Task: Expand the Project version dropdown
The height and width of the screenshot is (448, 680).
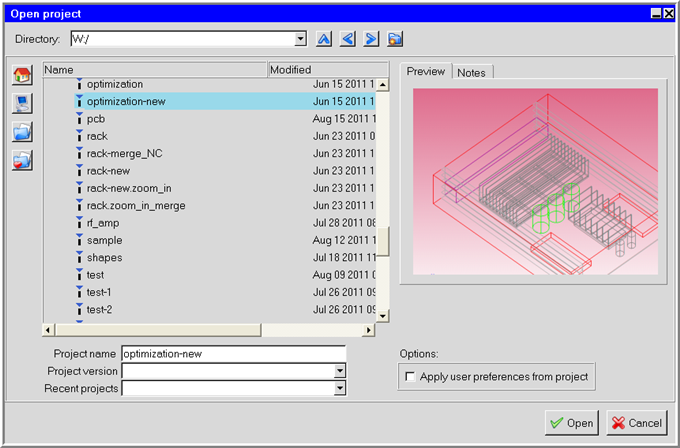Action: [x=340, y=371]
